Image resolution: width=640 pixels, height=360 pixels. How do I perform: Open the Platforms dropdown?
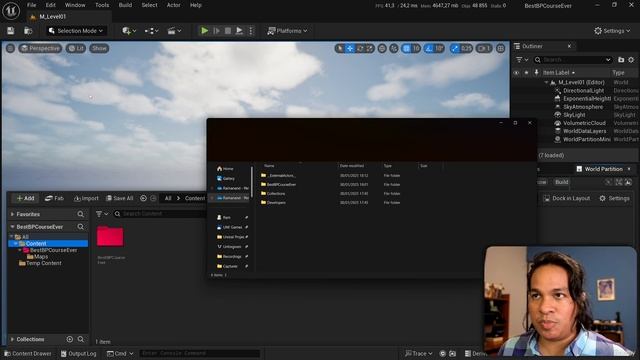(x=287, y=31)
